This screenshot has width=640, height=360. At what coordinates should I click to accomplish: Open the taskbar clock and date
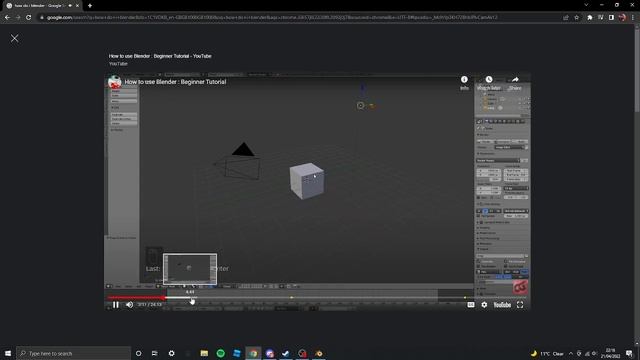coord(611,353)
